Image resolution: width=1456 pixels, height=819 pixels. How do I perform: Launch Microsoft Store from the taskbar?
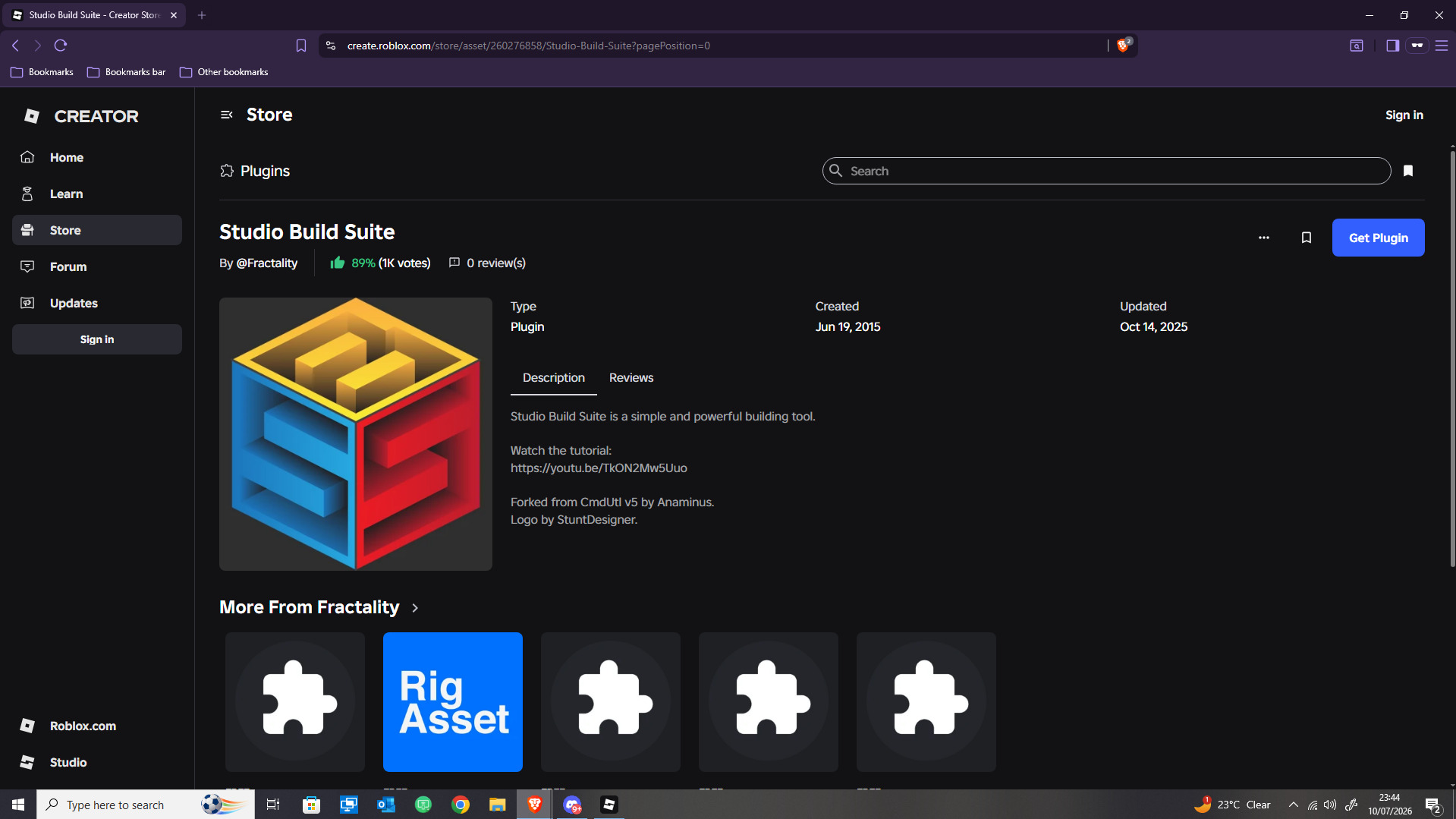(311, 805)
